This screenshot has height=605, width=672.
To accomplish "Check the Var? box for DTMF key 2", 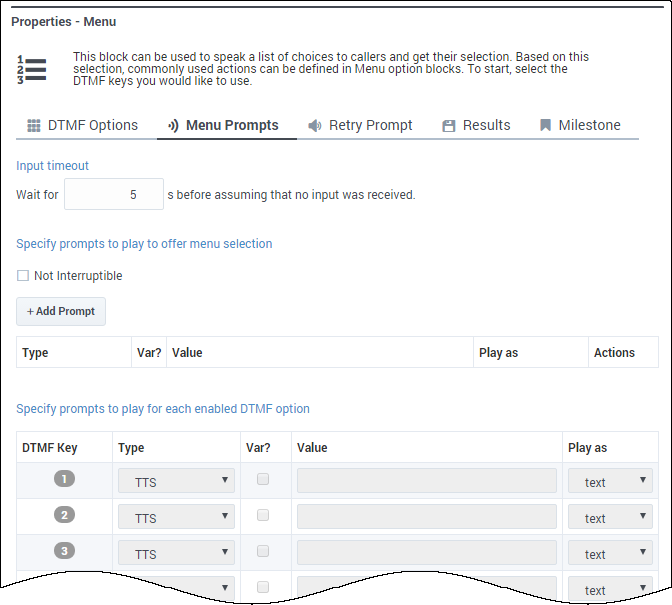I will click(263, 516).
